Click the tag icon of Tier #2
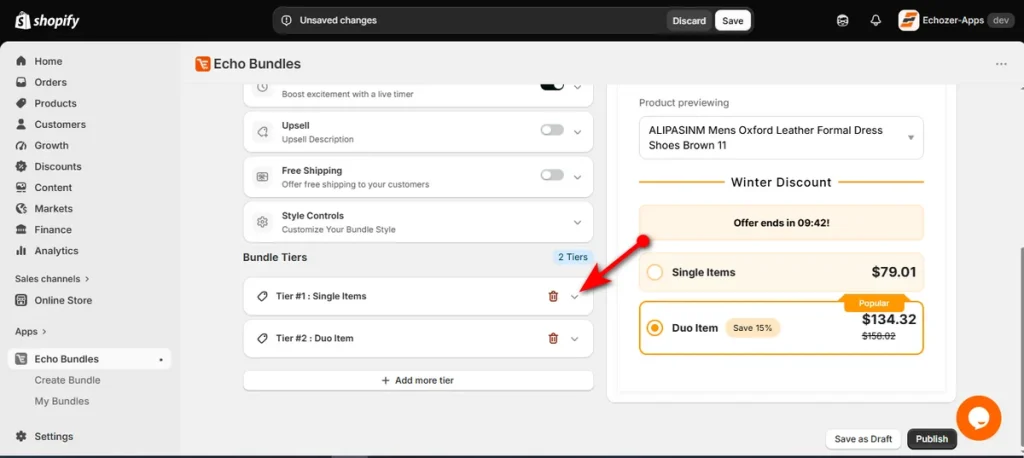Screen dimensions: 1024x458 [x=263, y=338]
